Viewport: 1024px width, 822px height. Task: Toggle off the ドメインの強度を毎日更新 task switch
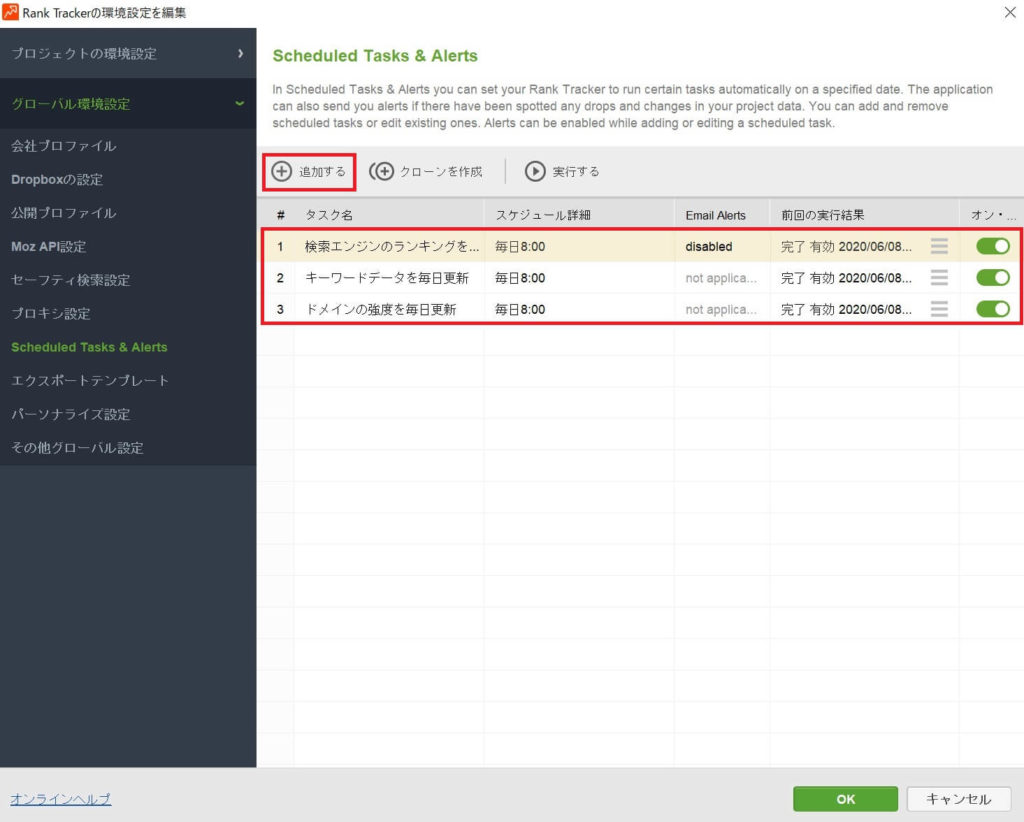993,309
